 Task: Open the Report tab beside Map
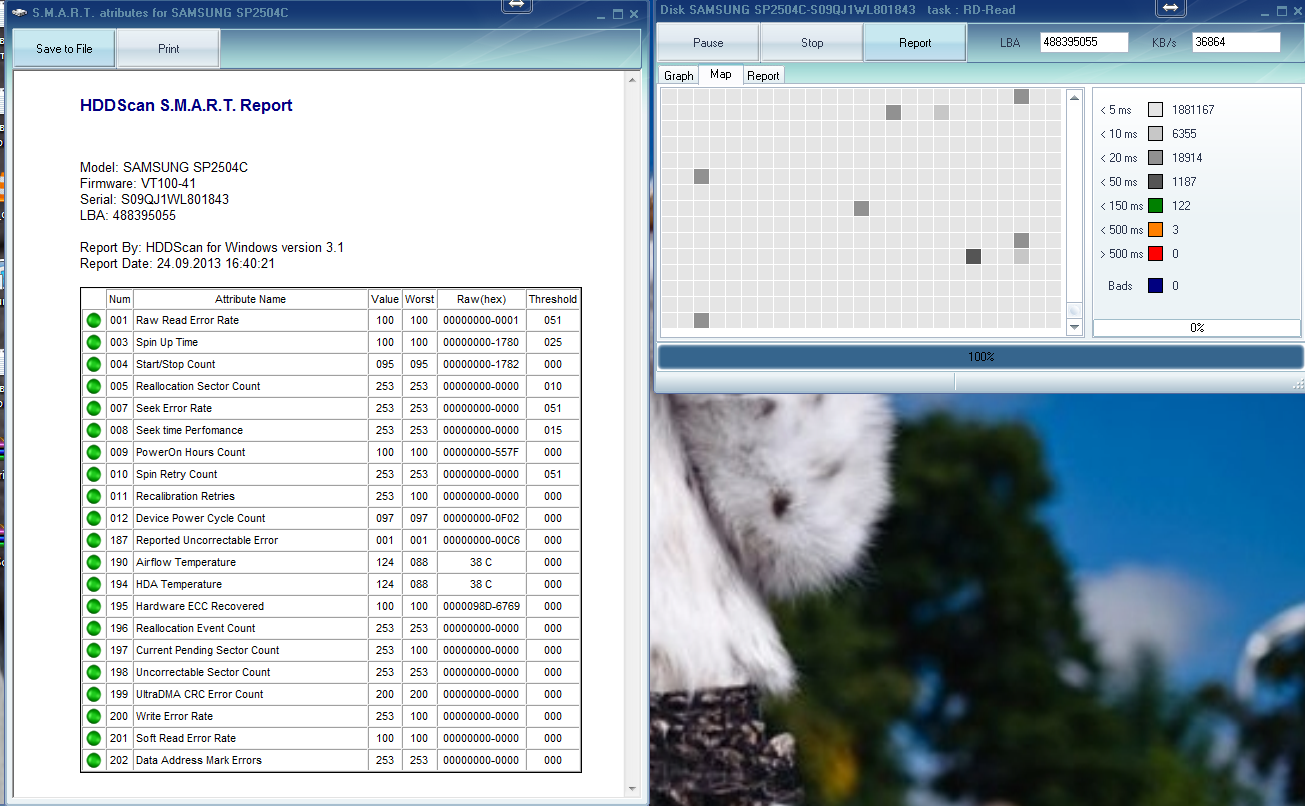pos(763,76)
